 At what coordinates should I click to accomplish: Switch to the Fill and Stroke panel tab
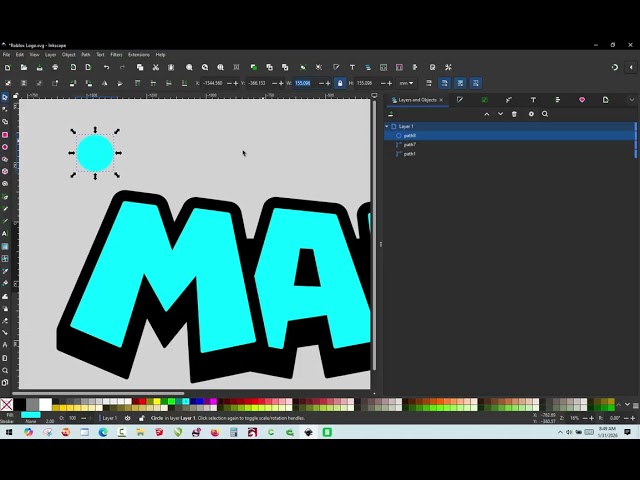tap(460, 100)
